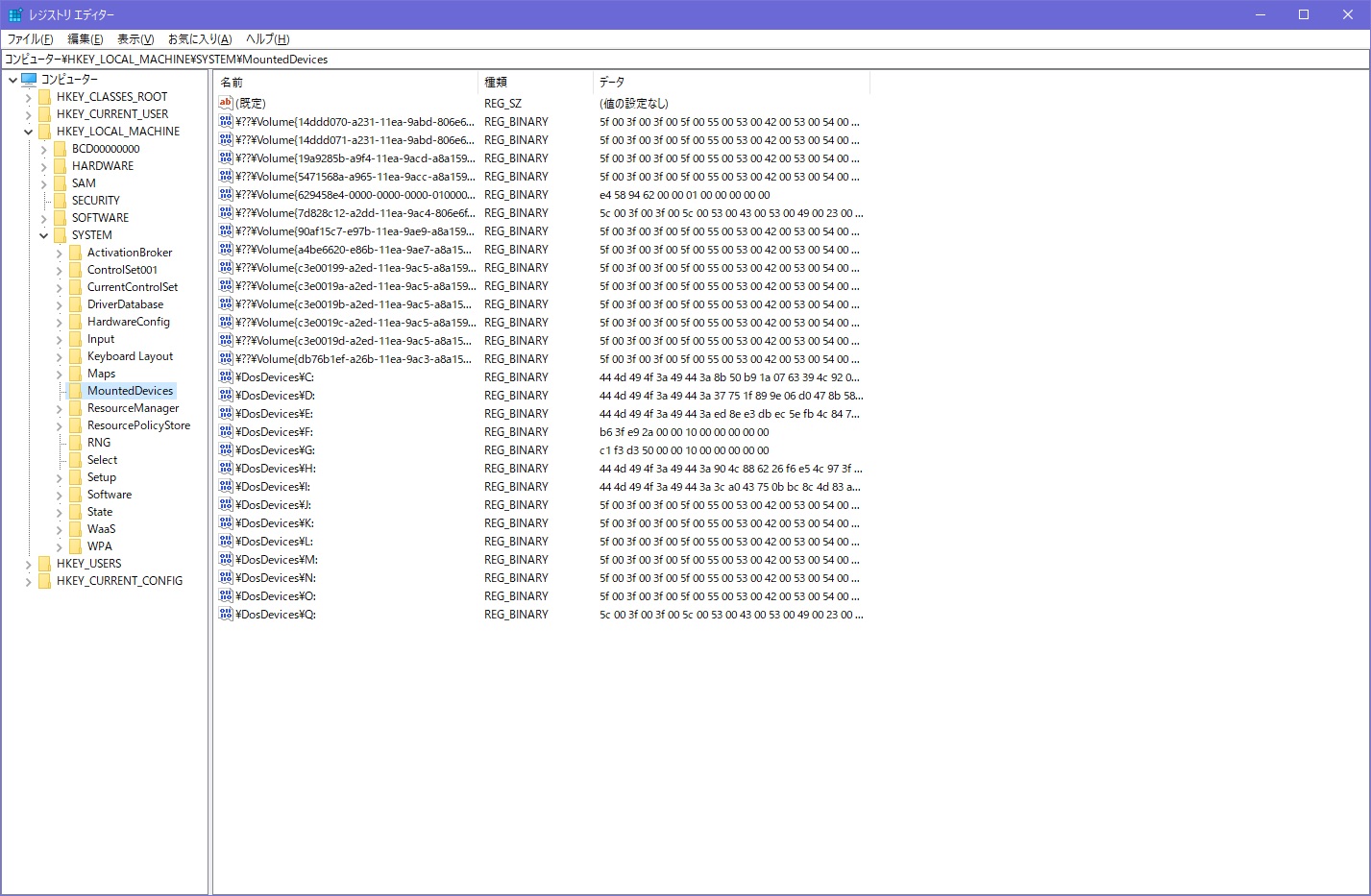The image size is (1371, 896).
Task: Expand the ControlSet001 key
Action: click(x=59, y=270)
